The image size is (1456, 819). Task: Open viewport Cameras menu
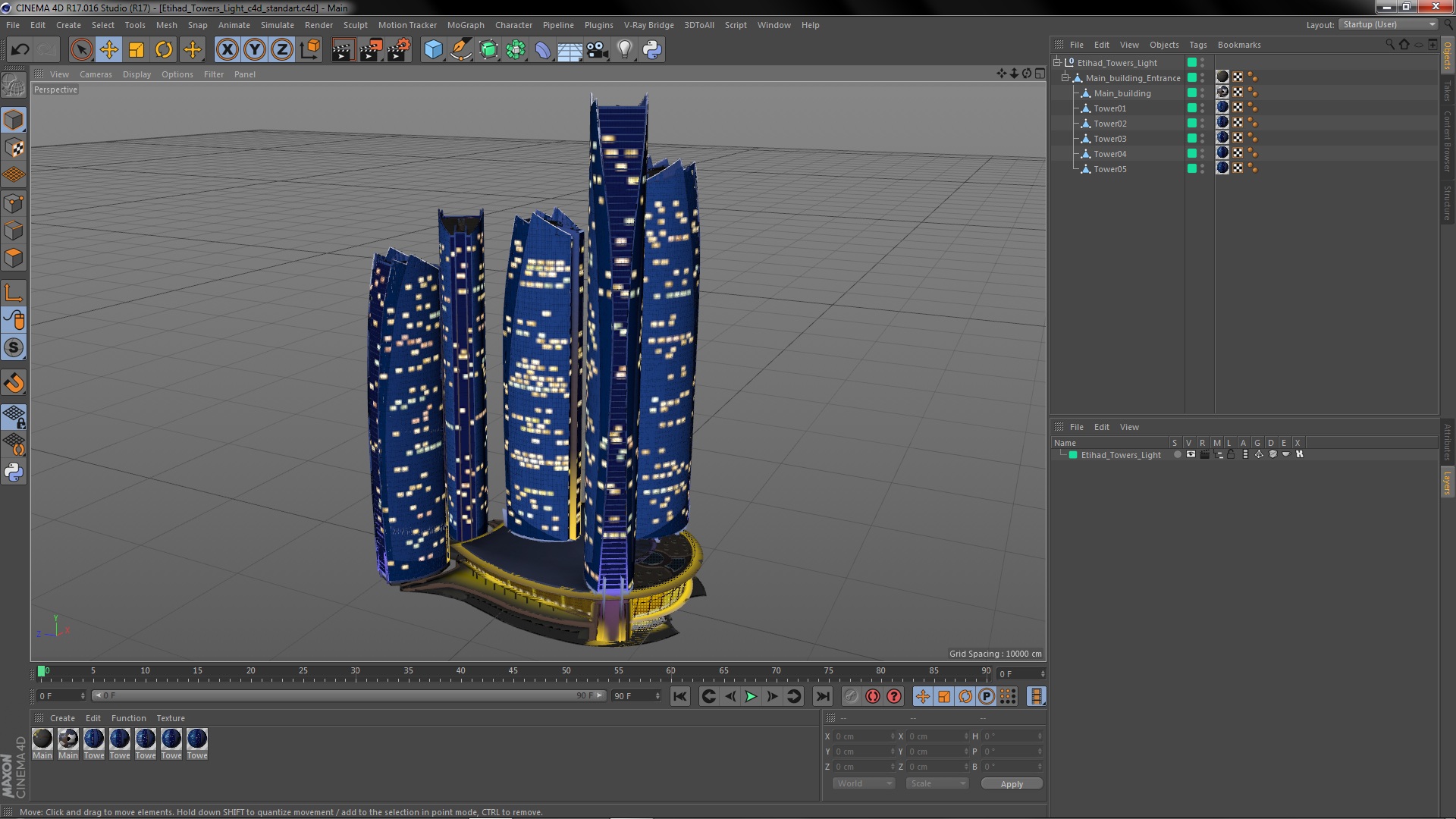coord(96,74)
